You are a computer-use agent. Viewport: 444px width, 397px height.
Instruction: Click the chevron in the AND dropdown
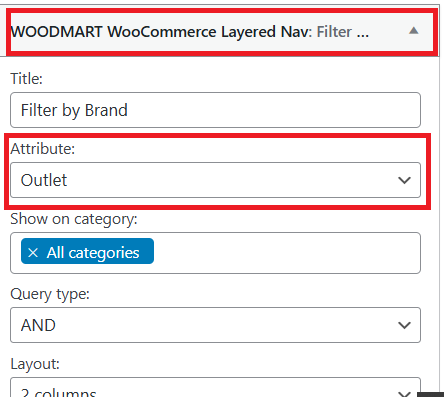coord(404,325)
